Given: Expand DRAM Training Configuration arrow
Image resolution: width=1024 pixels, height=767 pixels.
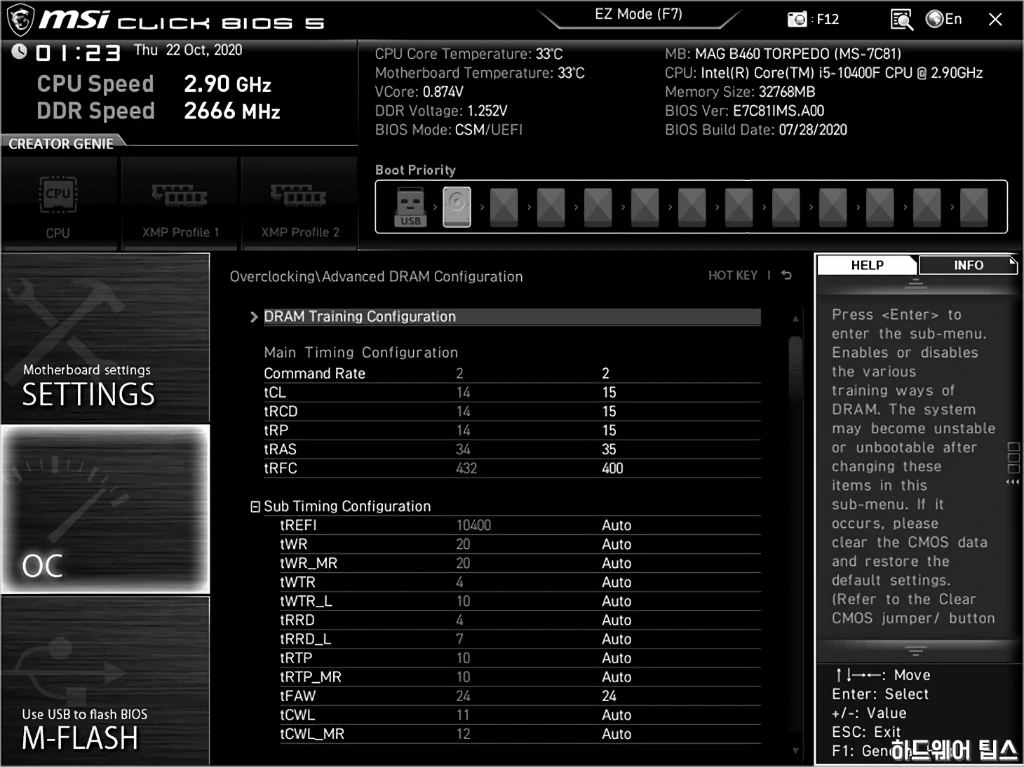Looking at the screenshot, I should point(254,317).
